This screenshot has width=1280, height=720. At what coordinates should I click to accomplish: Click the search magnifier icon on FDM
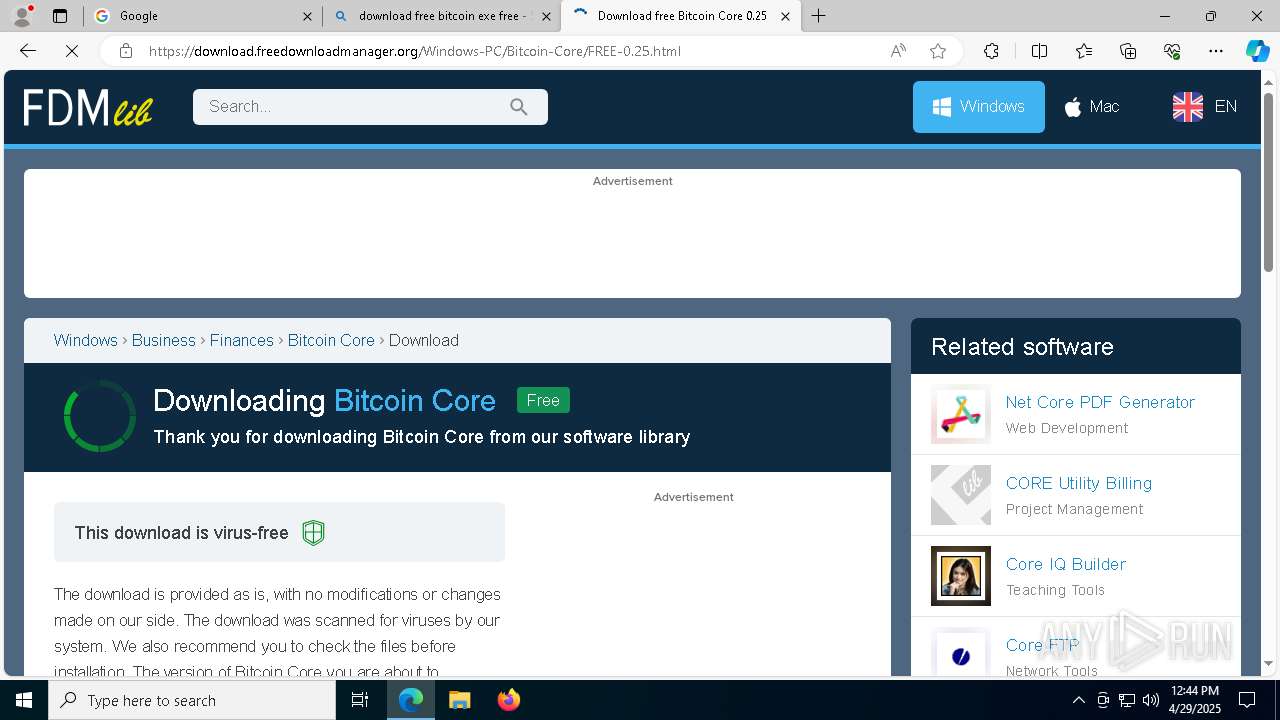pyautogui.click(x=518, y=107)
